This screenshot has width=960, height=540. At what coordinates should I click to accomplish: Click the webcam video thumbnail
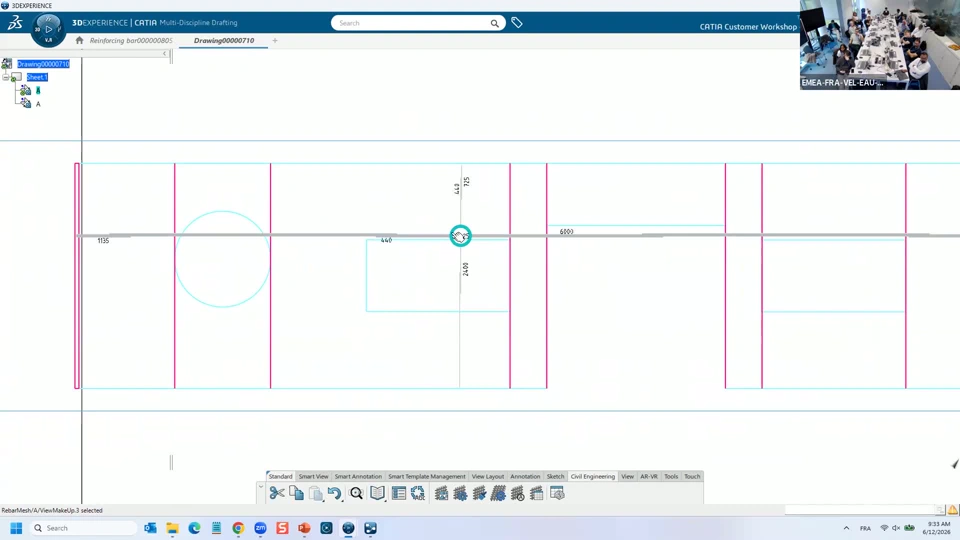[x=880, y=45]
